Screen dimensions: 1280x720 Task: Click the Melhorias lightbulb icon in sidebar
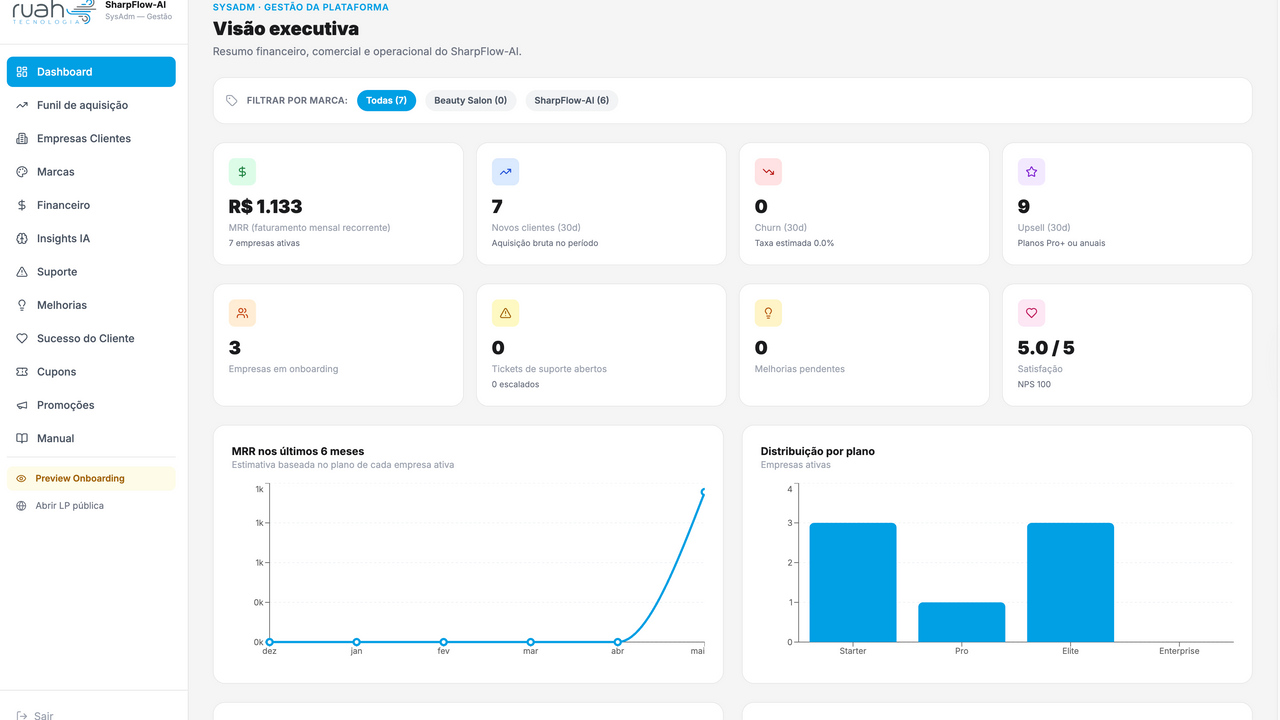tap(22, 305)
